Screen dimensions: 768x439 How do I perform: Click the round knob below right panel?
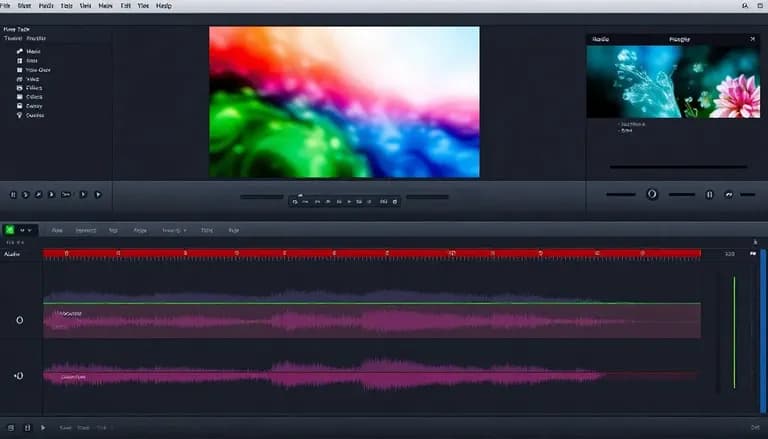[652, 194]
